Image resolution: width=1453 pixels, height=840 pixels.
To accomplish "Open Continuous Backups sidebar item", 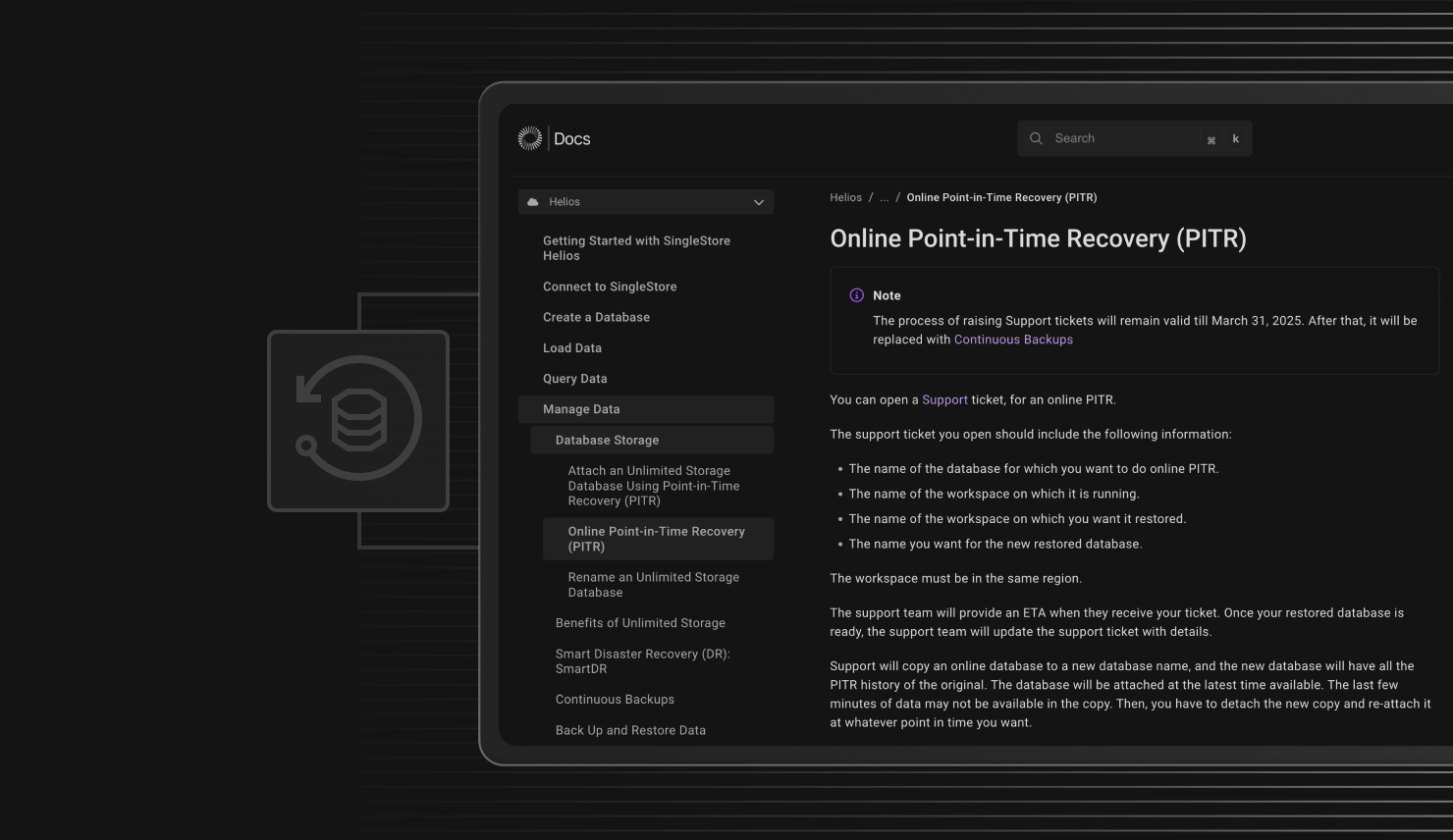I will coord(615,700).
